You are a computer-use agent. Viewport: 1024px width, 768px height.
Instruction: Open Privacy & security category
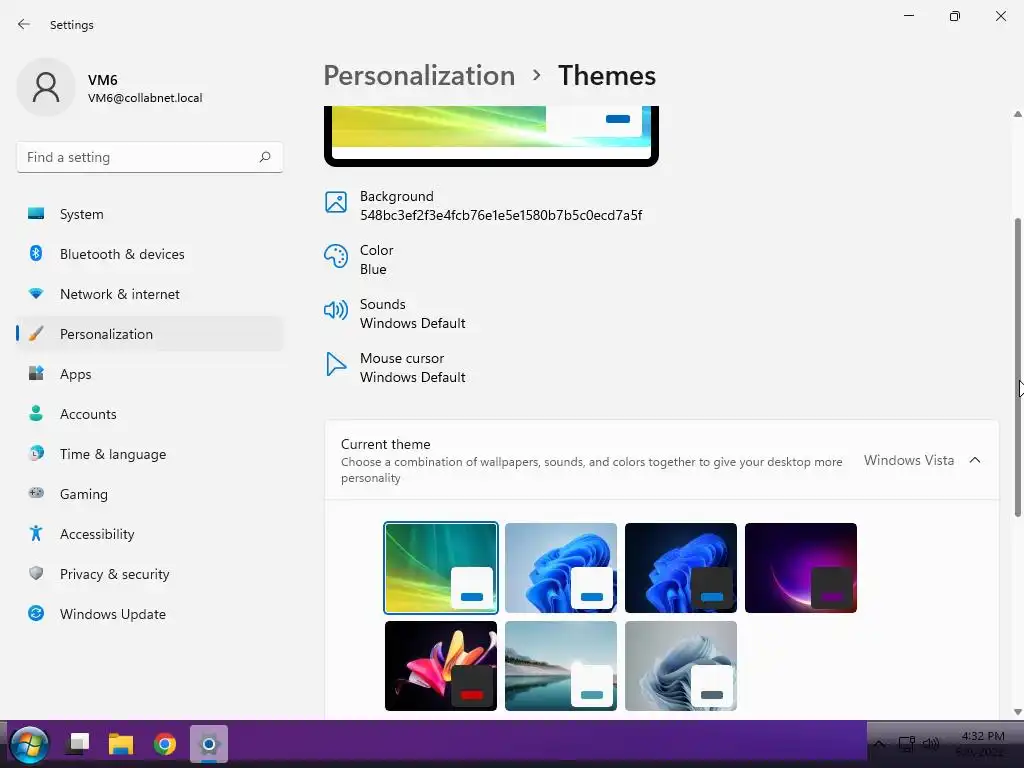pyautogui.click(x=150, y=574)
